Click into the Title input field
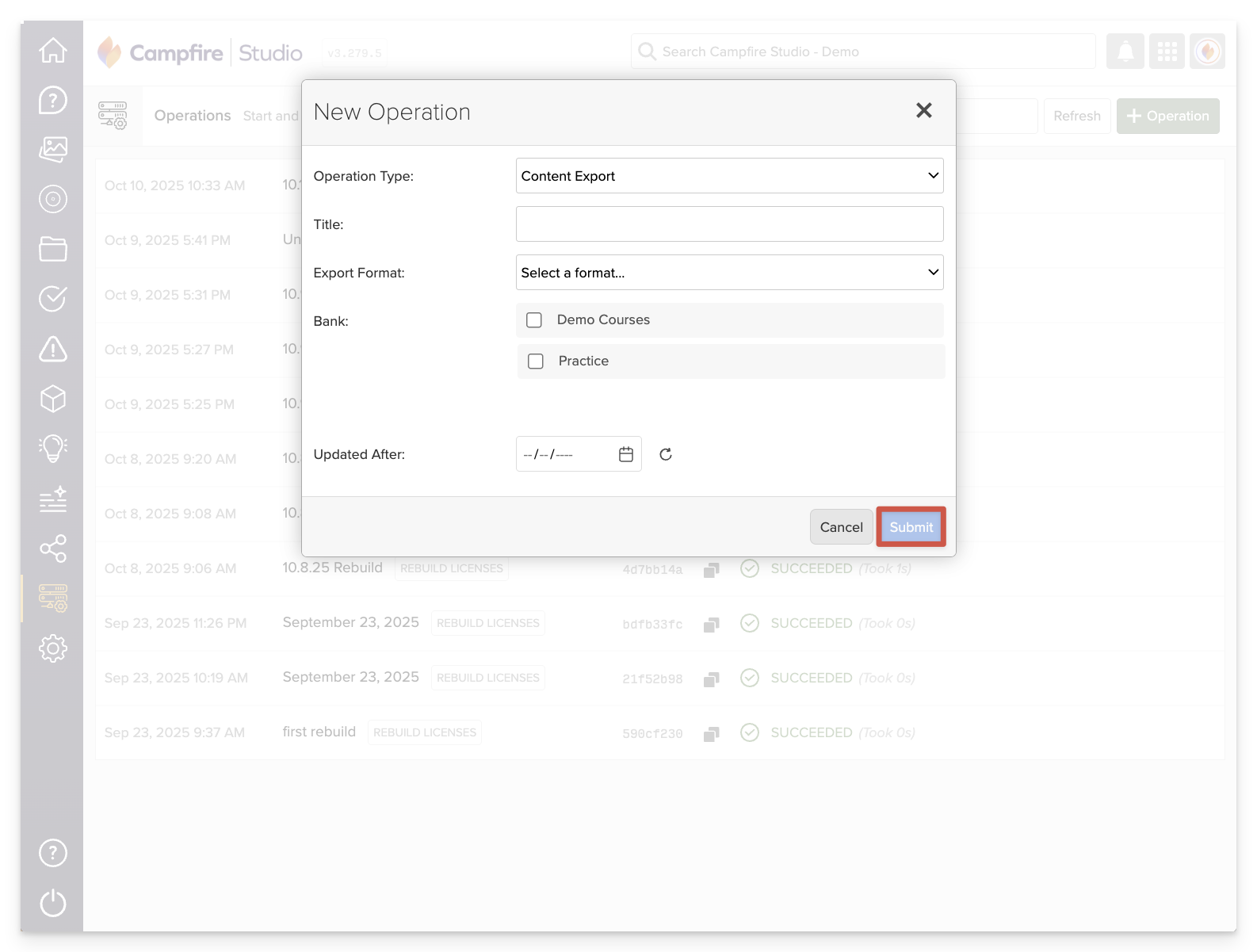Image resolution: width=1257 pixels, height=952 pixels. (x=729, y=224)
